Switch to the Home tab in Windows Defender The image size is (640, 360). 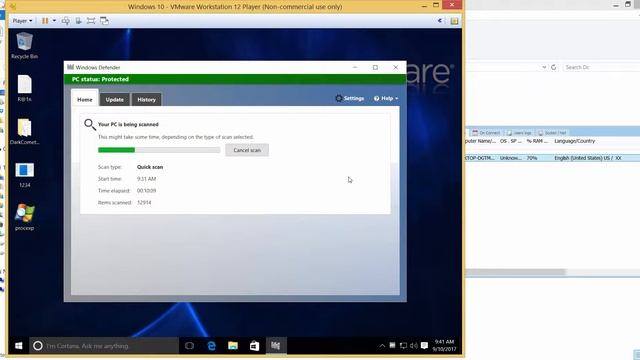tap(85, 99)
